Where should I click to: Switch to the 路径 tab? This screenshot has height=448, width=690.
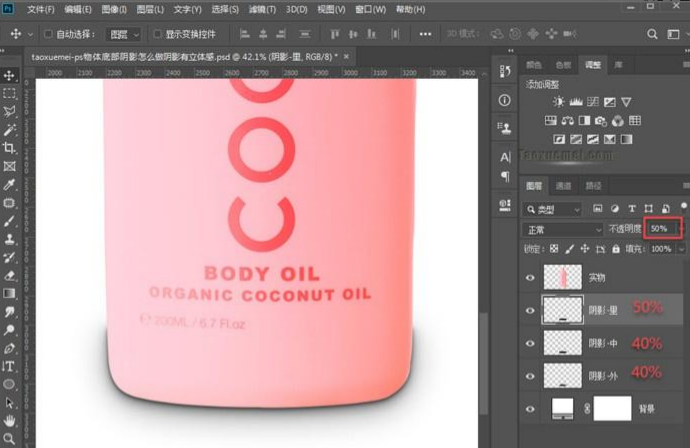(593, 186)
